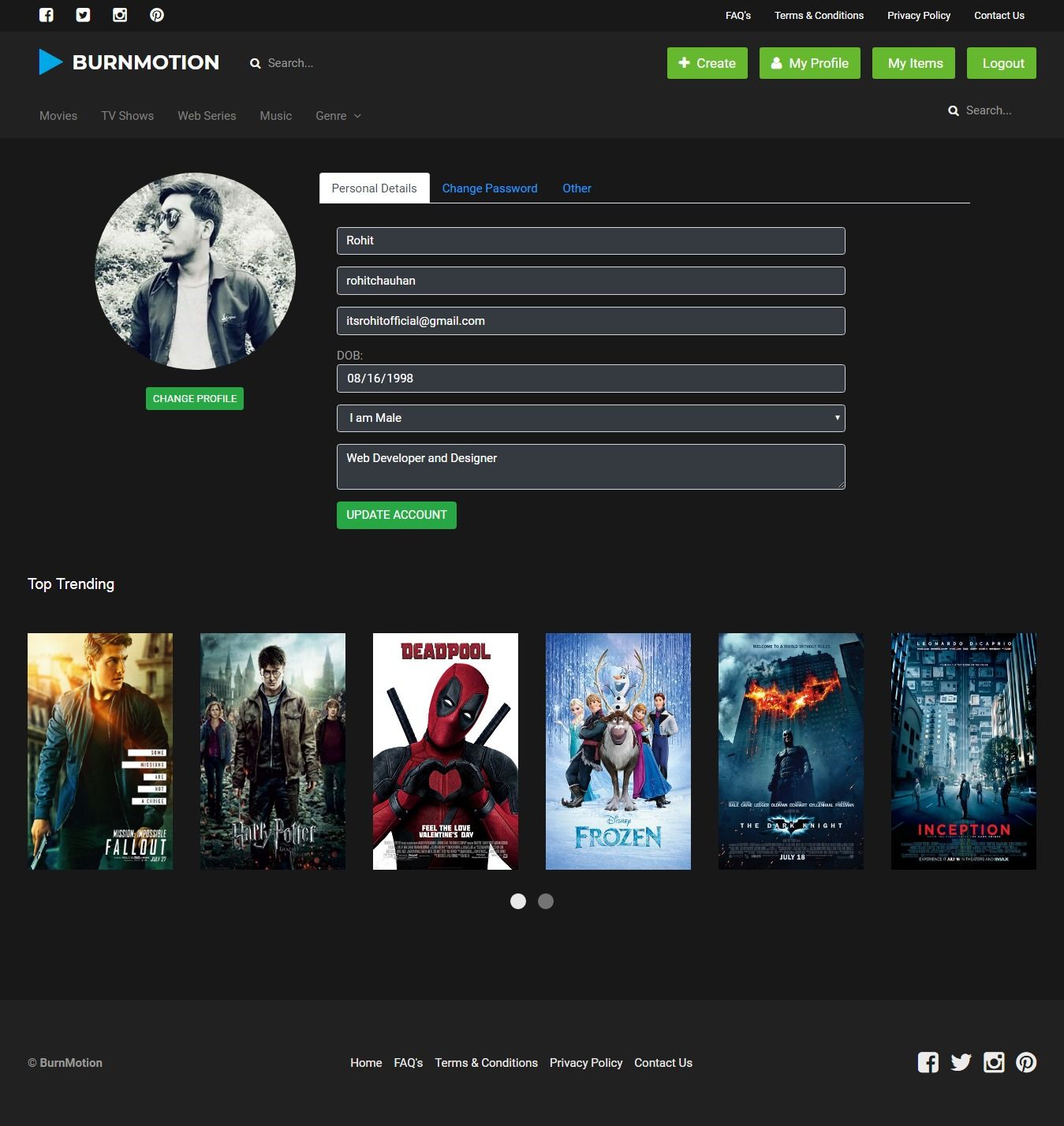Click the My Profile button
This screenshot has width=1064, height=1126.
tap(810, 63)
